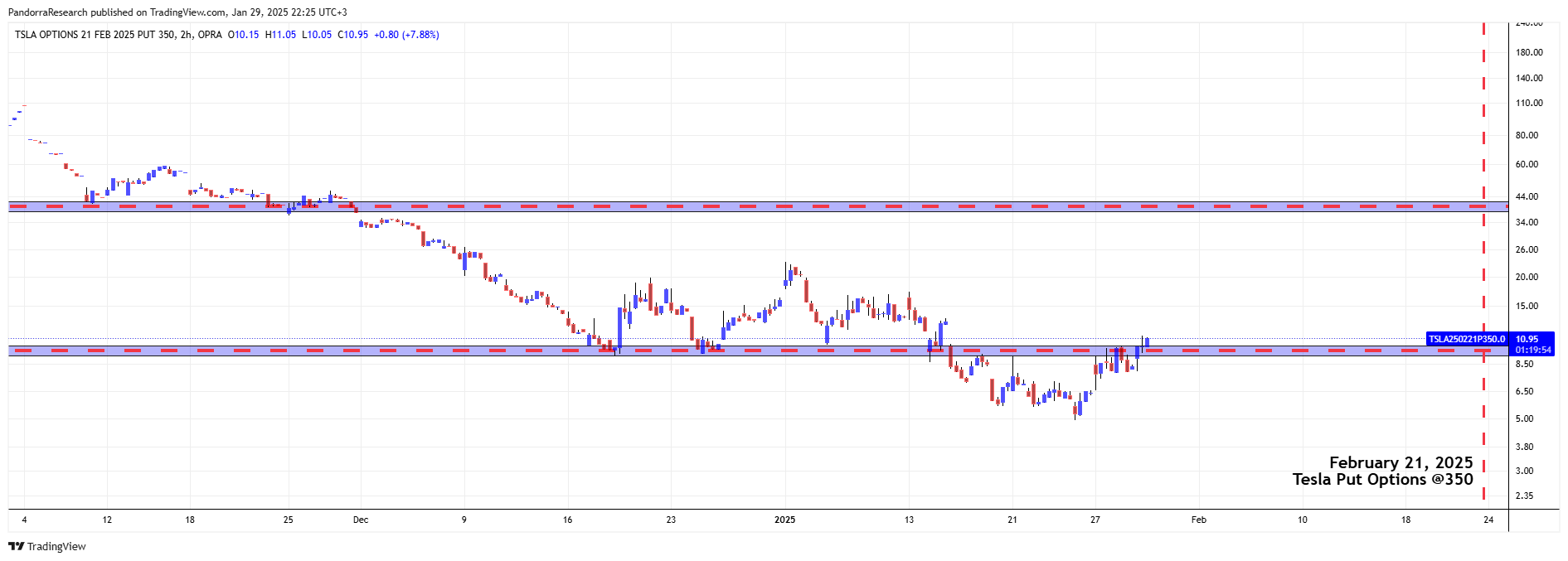Click the 20.00 price axis label
1568x561 pixels.
(x=1527, y=277)
